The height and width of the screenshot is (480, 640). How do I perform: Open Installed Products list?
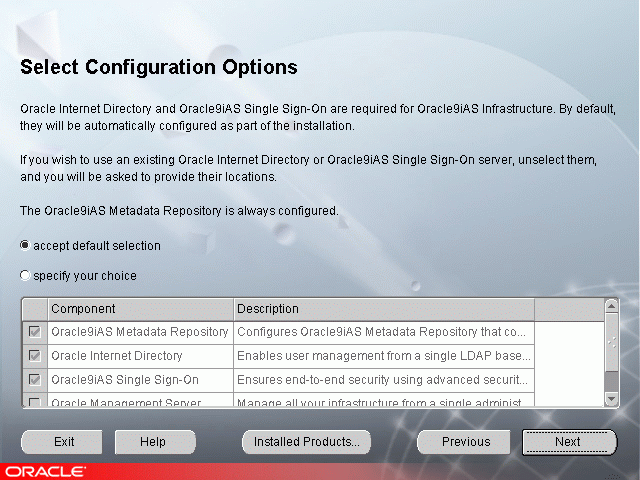coord(307,442)
